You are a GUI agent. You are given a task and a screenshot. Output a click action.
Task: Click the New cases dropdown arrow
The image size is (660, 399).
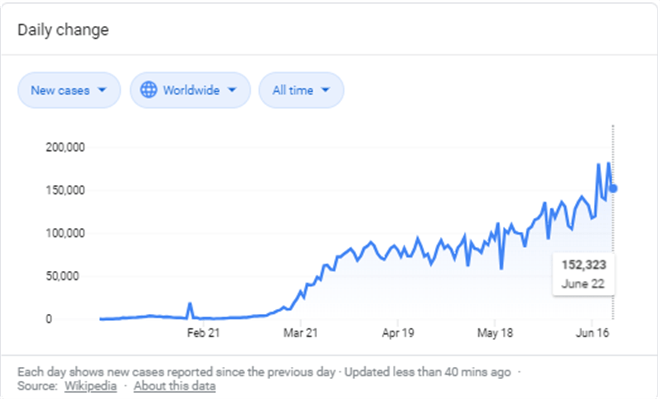102,90
